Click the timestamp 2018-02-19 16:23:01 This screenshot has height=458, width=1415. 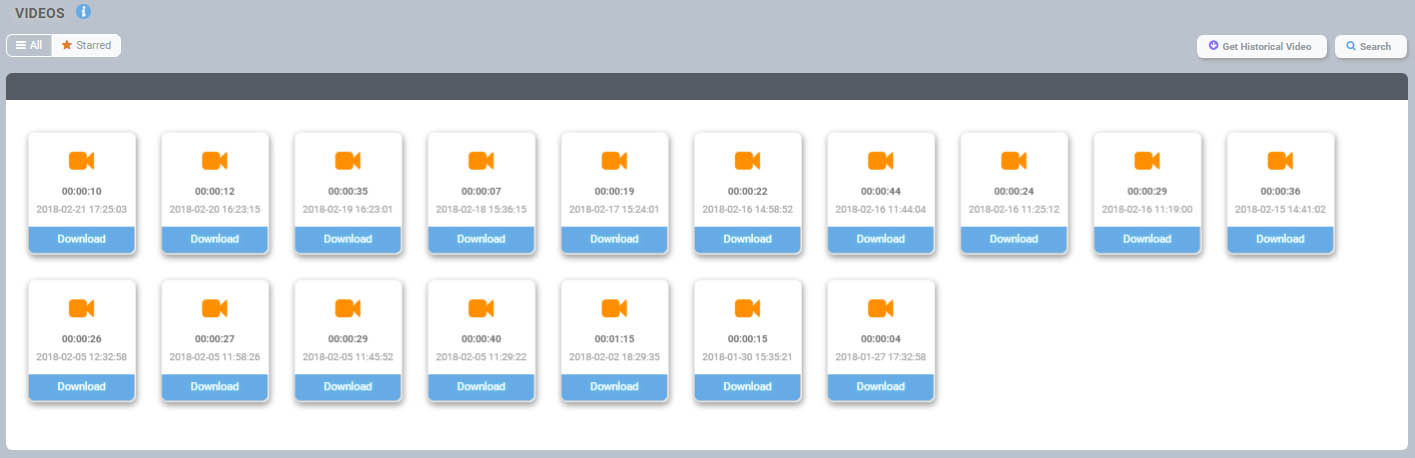coord(348,210)
